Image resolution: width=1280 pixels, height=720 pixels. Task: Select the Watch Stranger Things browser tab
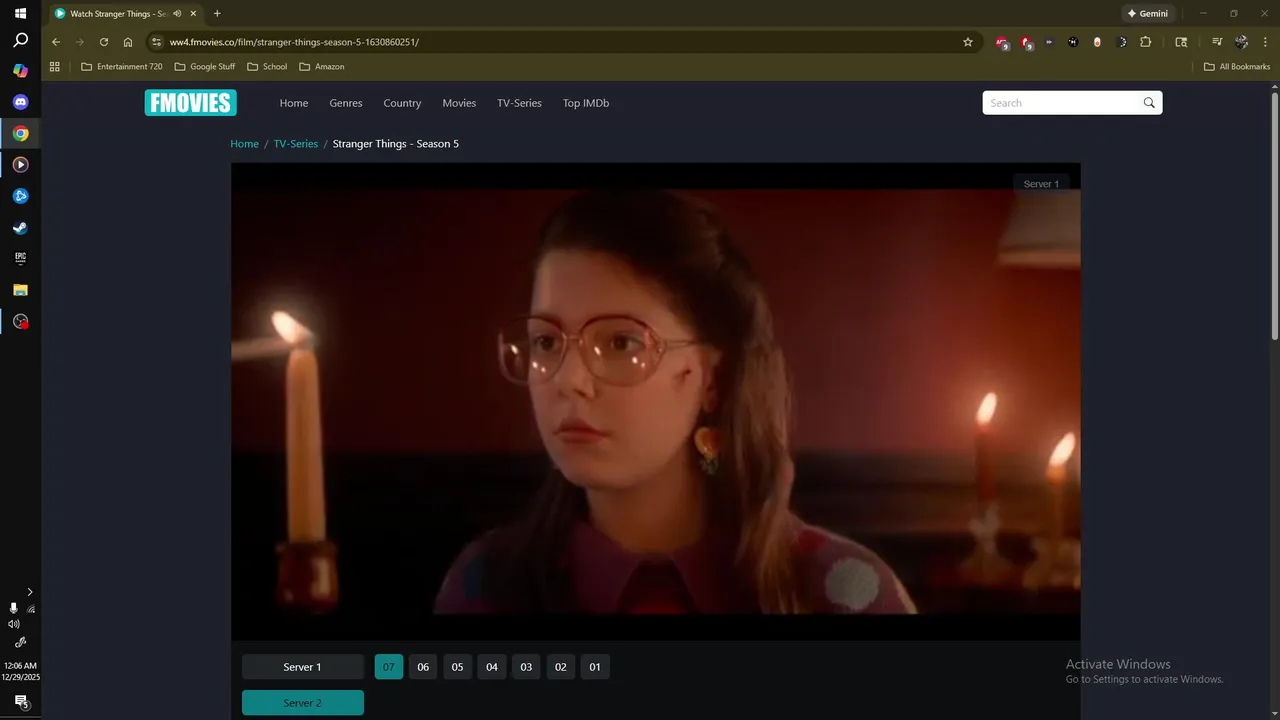[x=125, y=14]
